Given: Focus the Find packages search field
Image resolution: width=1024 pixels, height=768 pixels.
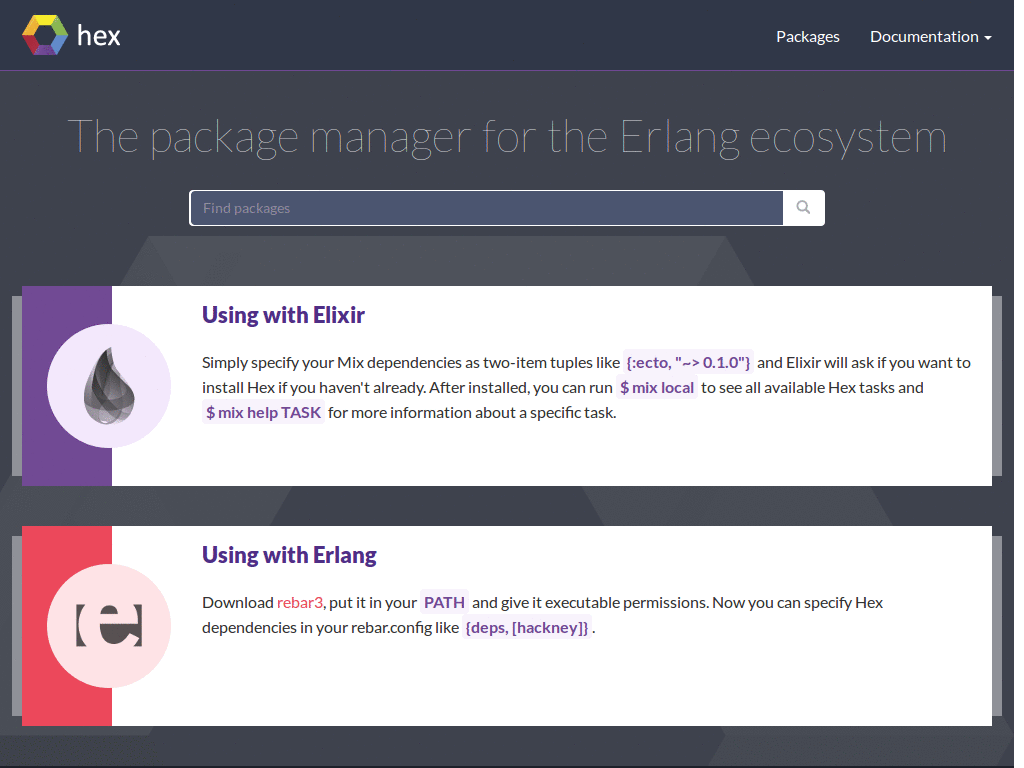Looking at the screenshot, I should click(487, 208).
